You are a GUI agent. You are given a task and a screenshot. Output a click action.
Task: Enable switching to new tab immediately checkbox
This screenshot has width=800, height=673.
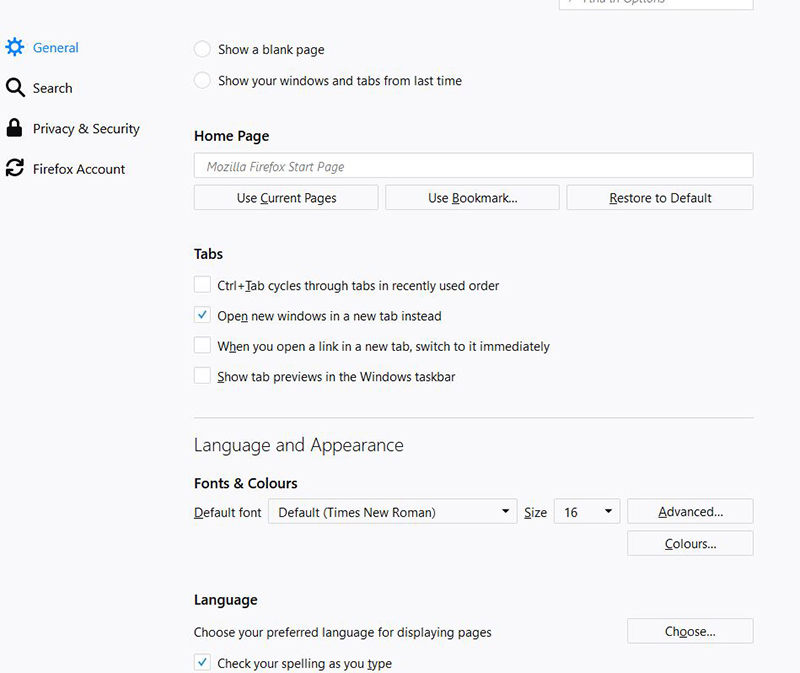pos(202,346)
